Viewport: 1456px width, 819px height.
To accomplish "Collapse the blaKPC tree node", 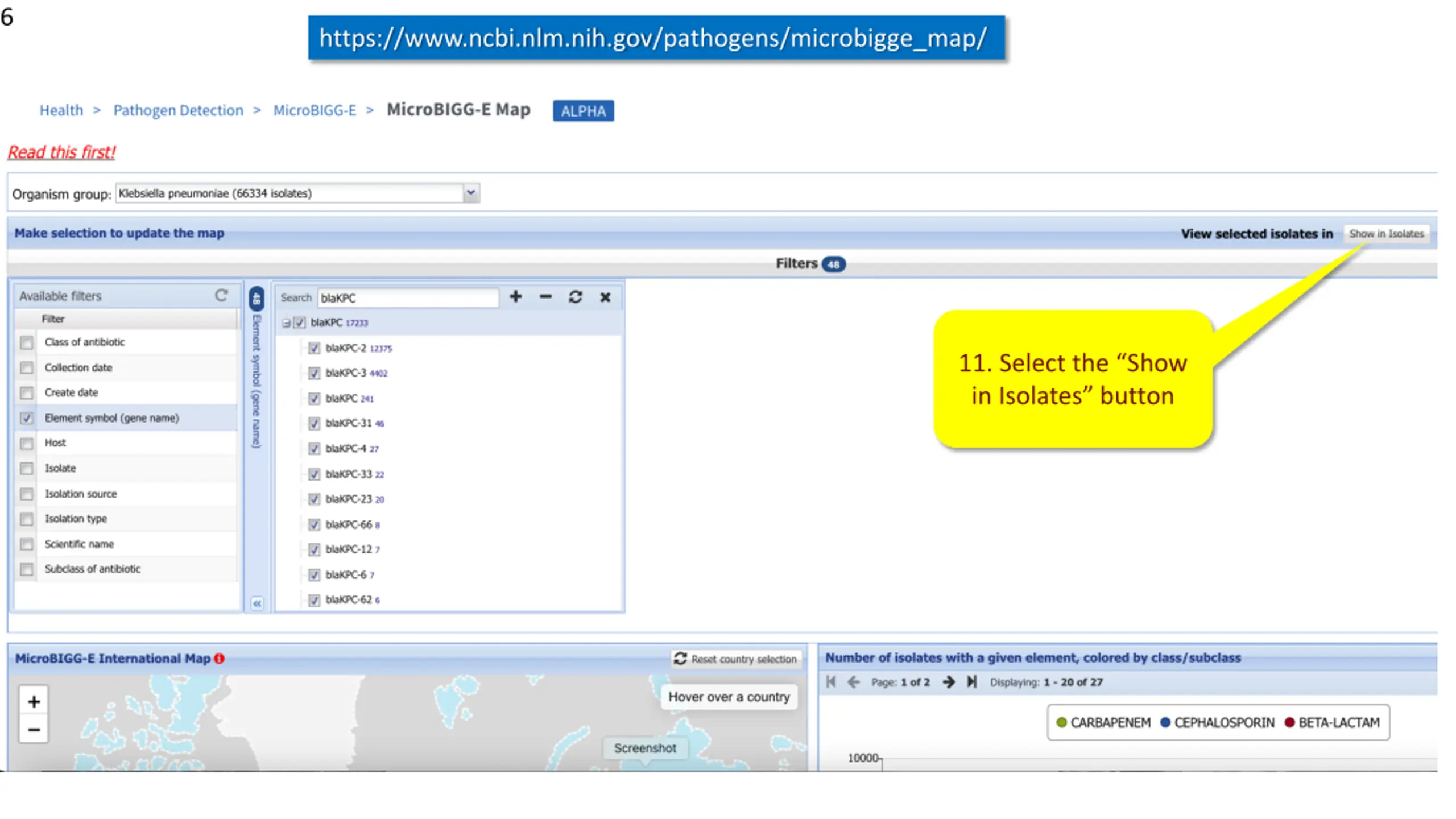I will tap(286, 322).
